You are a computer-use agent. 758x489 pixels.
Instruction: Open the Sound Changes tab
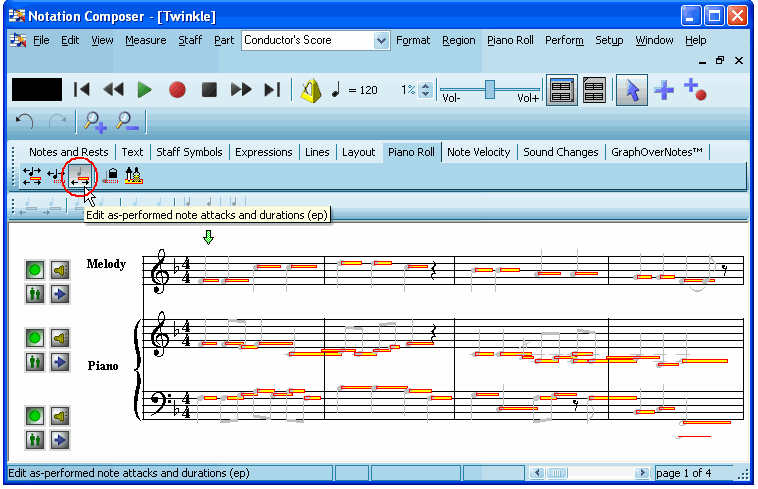pyautogui.click(x=561, y=152)
